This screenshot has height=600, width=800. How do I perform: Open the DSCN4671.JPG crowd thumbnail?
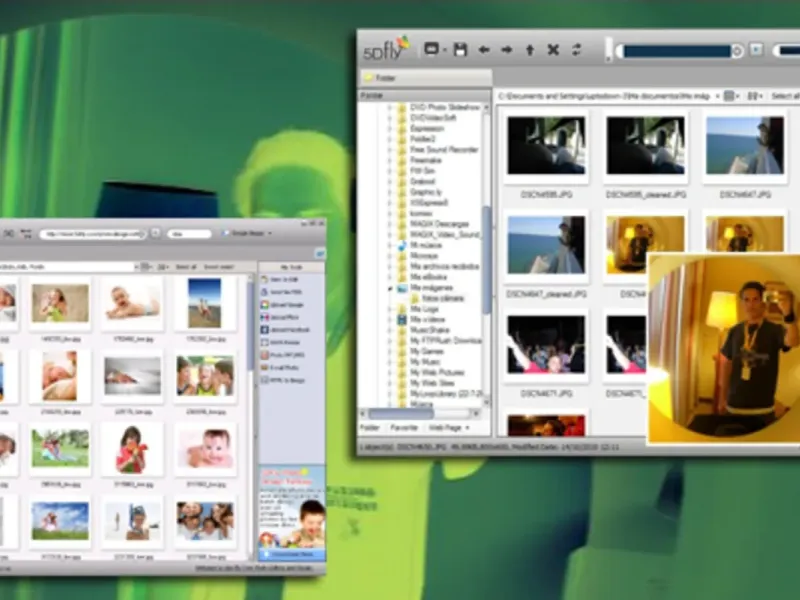click(x=546, y=344)
